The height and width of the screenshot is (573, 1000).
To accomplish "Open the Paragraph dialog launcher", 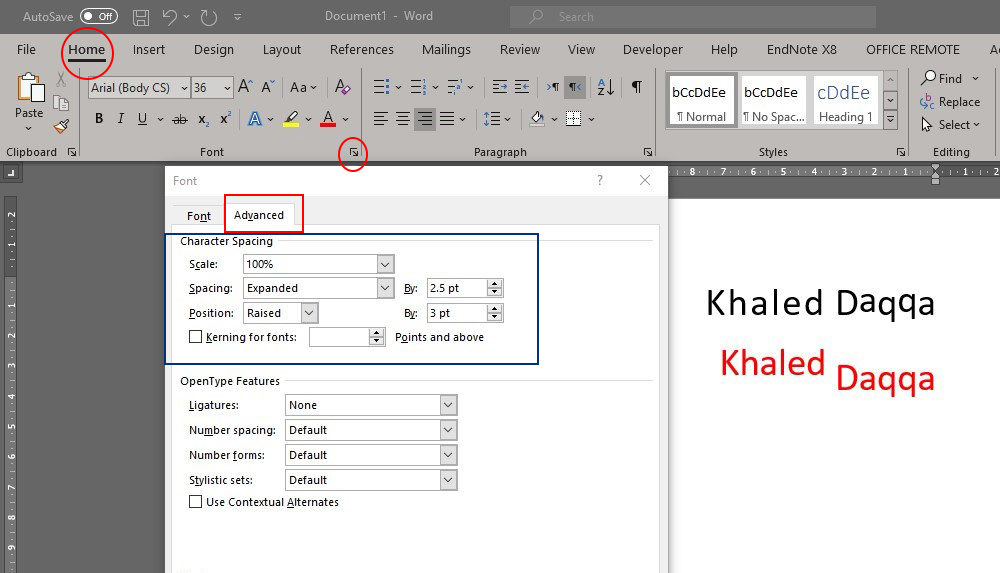I will tap(648, 152).
